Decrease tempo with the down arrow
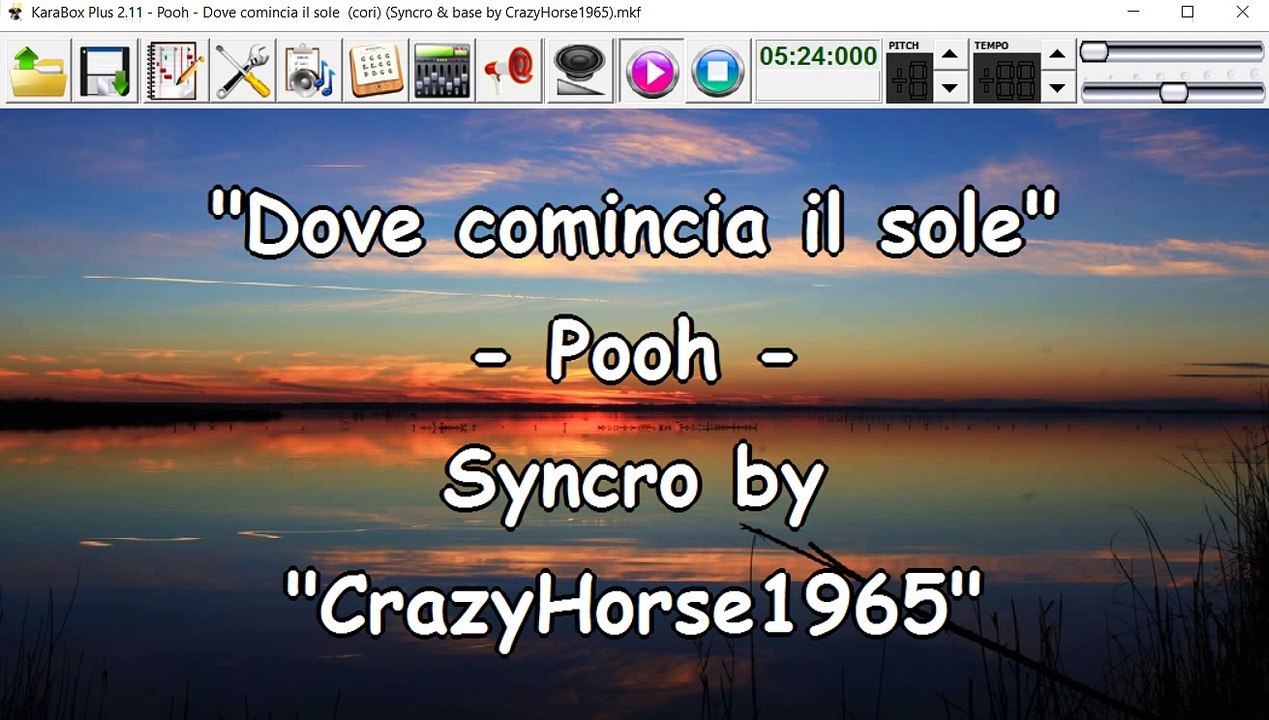The width and height of the screenshot is (1269, 720). 1058,87
